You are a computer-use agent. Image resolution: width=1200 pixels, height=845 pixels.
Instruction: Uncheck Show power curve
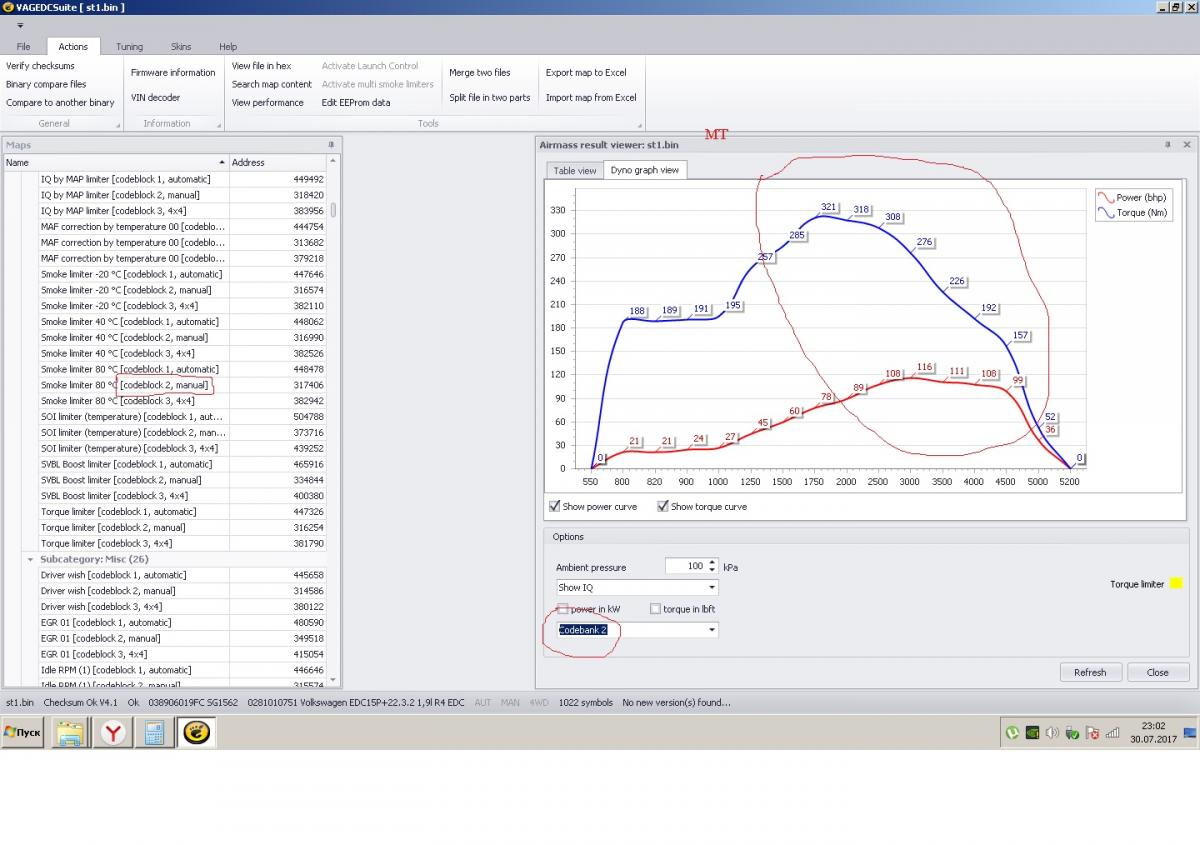tap(555, 507)
